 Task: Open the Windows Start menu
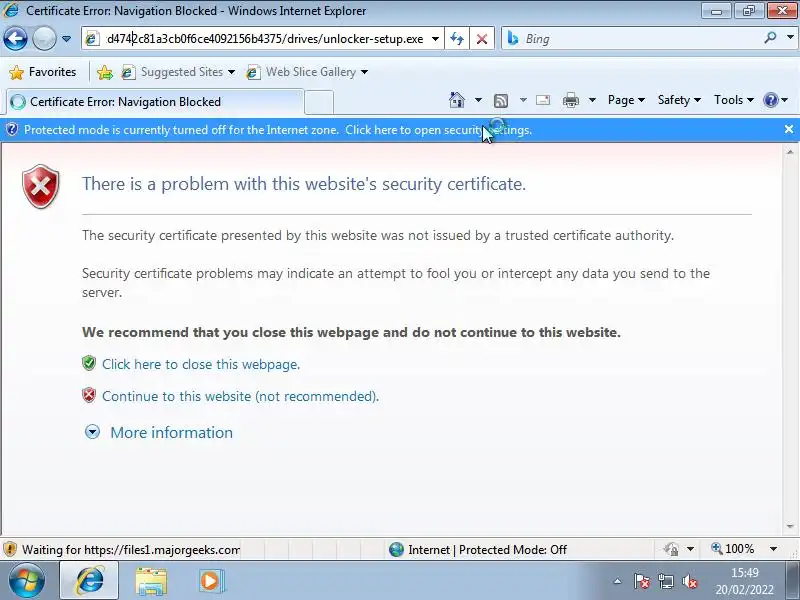27,581
